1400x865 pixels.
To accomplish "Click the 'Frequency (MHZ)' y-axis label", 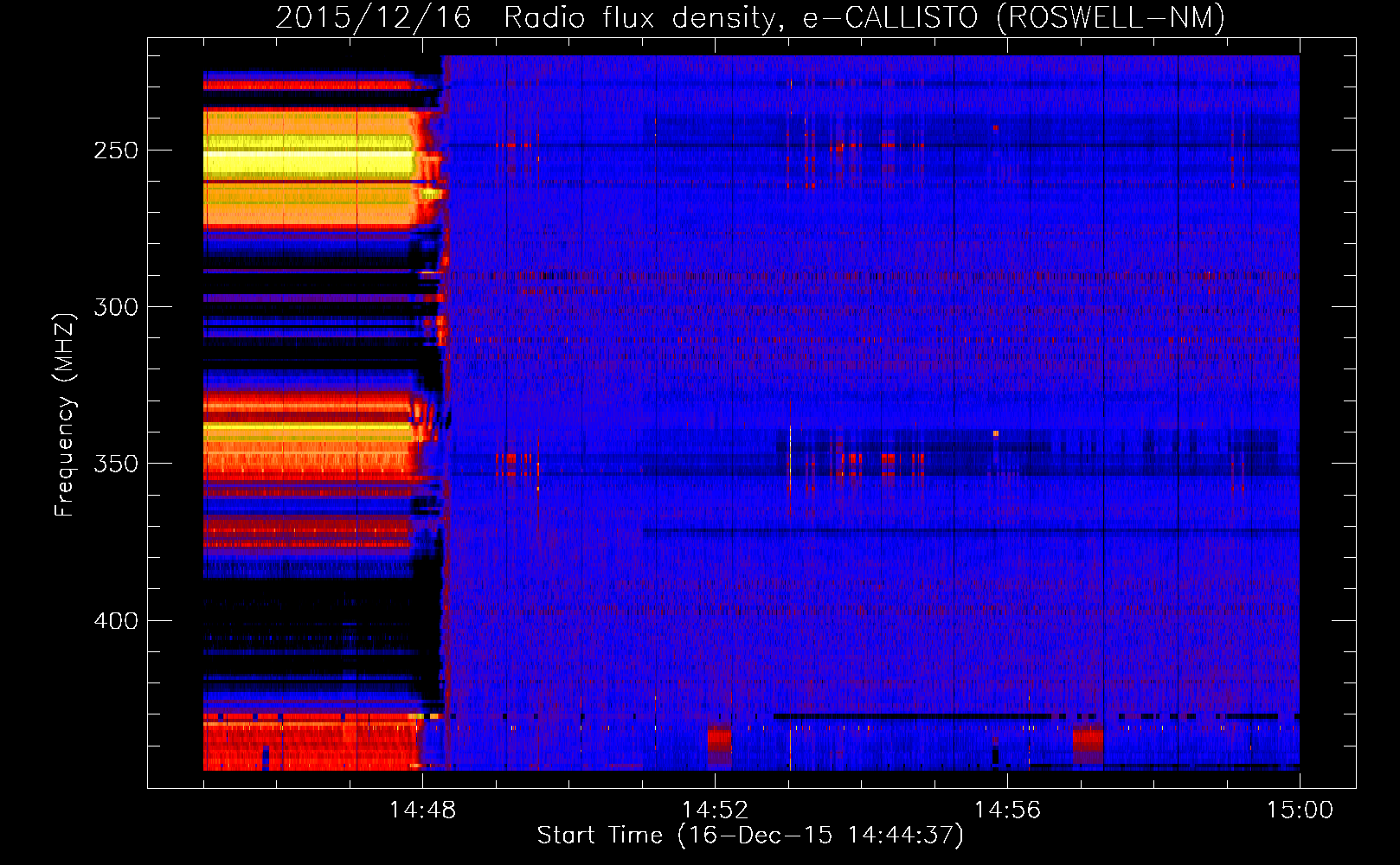I will coord(65,414).
